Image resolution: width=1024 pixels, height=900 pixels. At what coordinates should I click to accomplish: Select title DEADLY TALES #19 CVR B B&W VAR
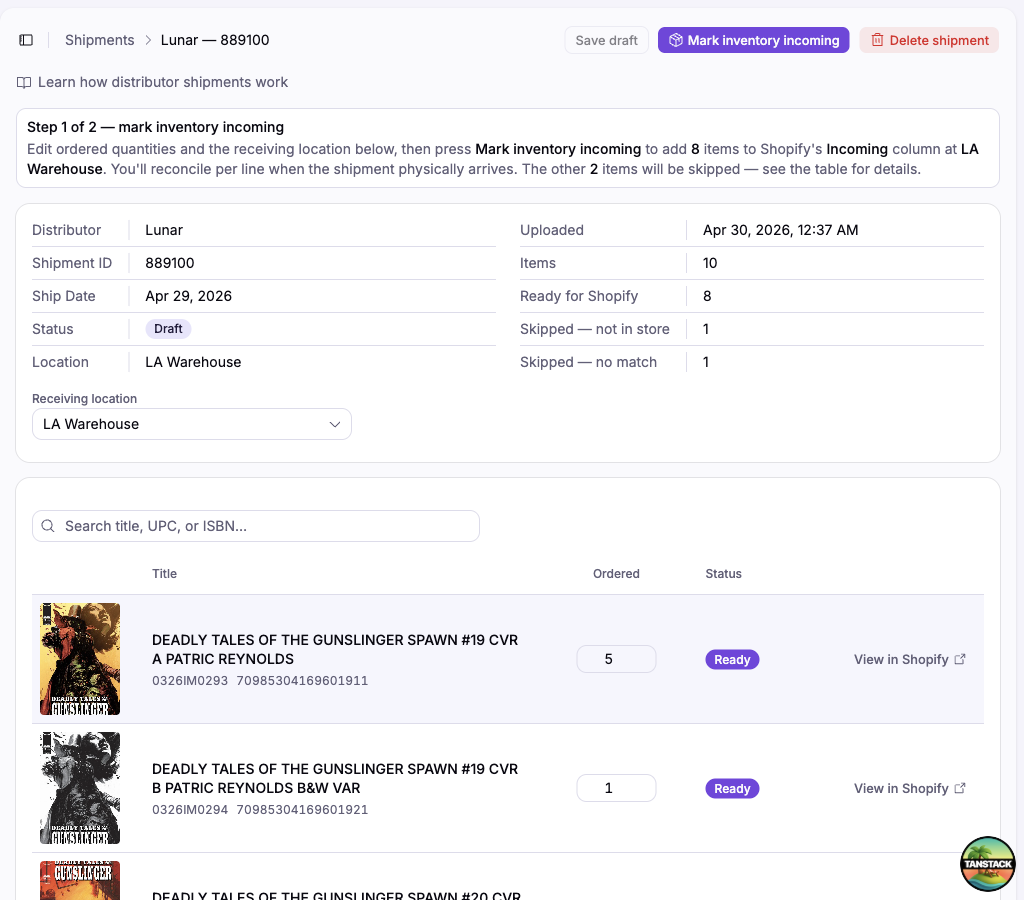[335, 779]
